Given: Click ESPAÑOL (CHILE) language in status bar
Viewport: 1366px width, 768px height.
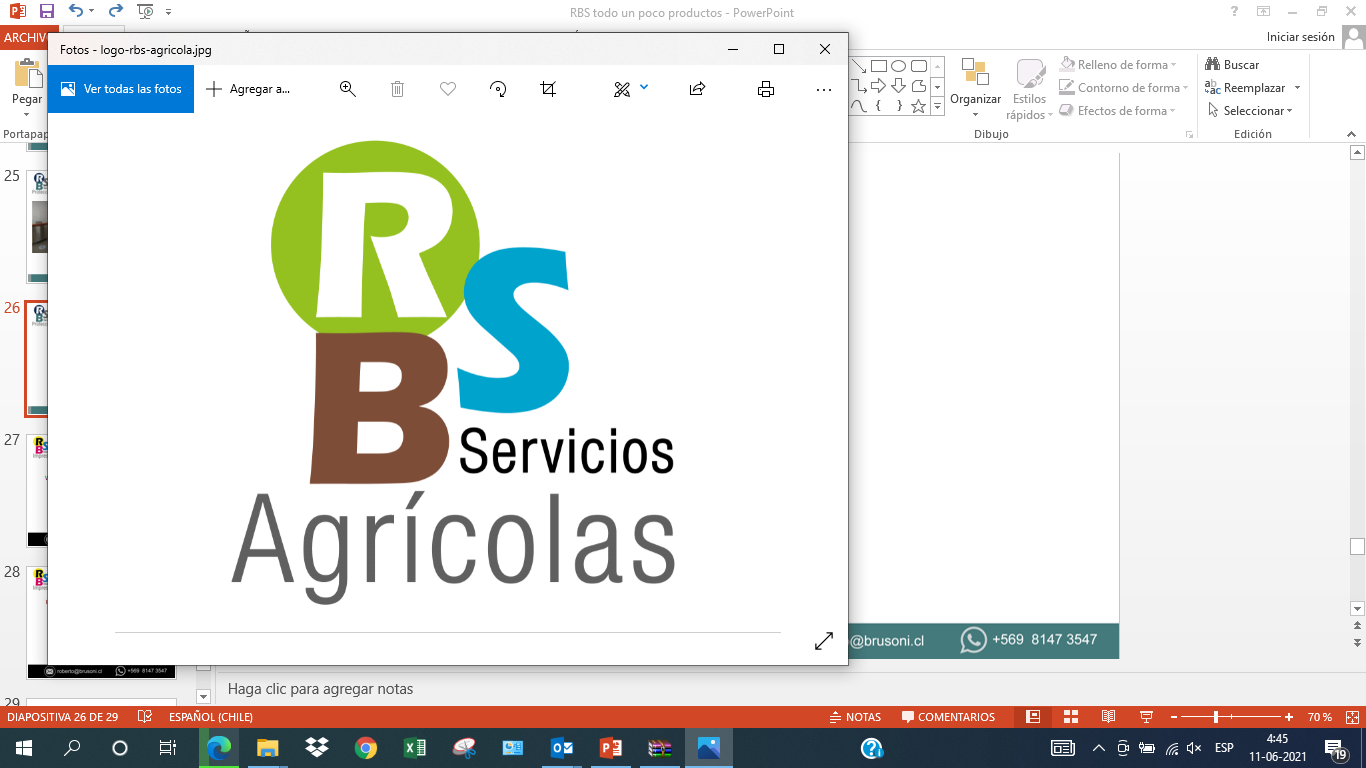Looking at the screenshot, I should tap(210, 717).
